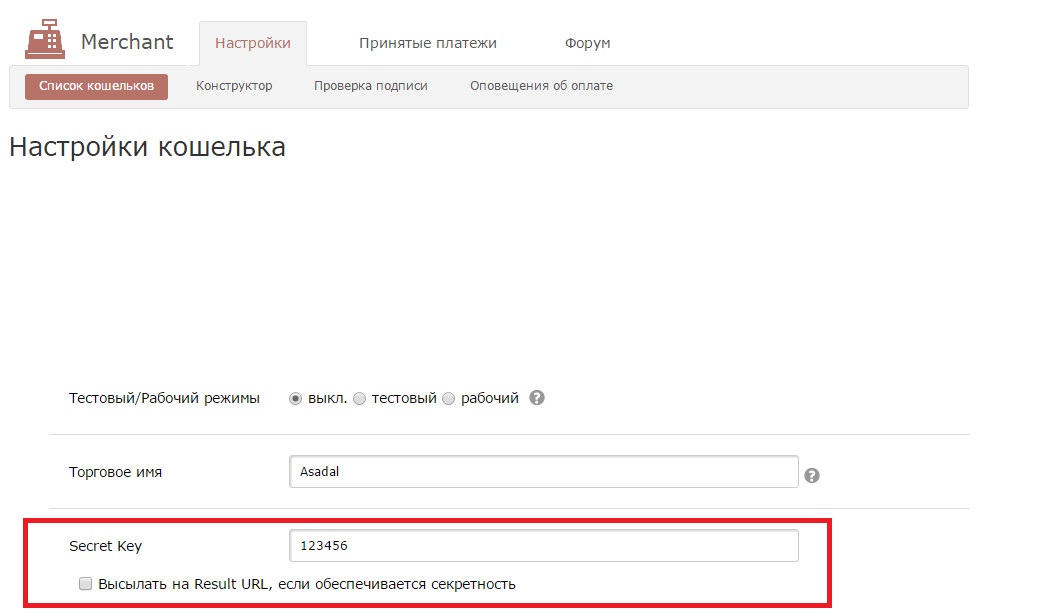Open the help tooltip next to Торговое имя field
Viewport: 1059px width, 614px height.
point(812,476)
